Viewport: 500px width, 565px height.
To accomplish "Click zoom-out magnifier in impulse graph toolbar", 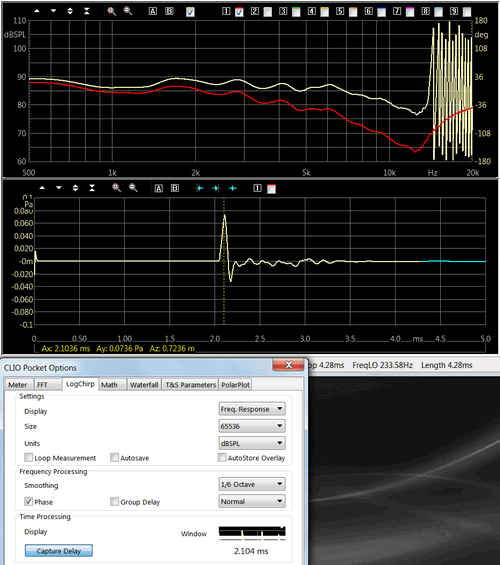I will point(133,188).
